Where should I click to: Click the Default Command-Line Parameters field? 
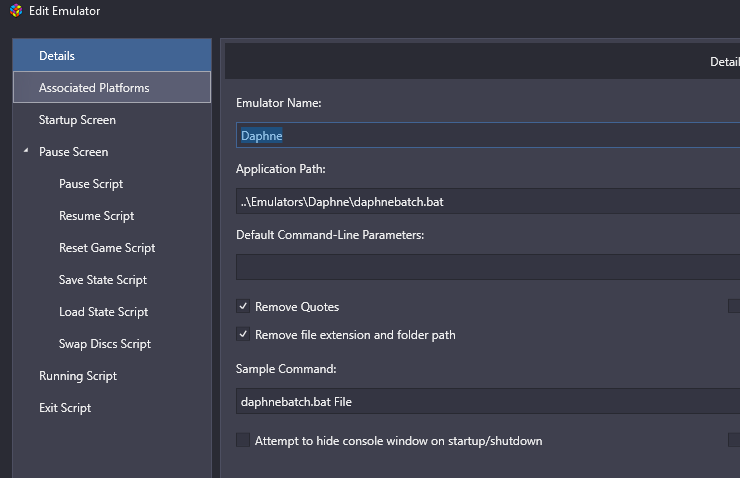(x=488, y=267)
